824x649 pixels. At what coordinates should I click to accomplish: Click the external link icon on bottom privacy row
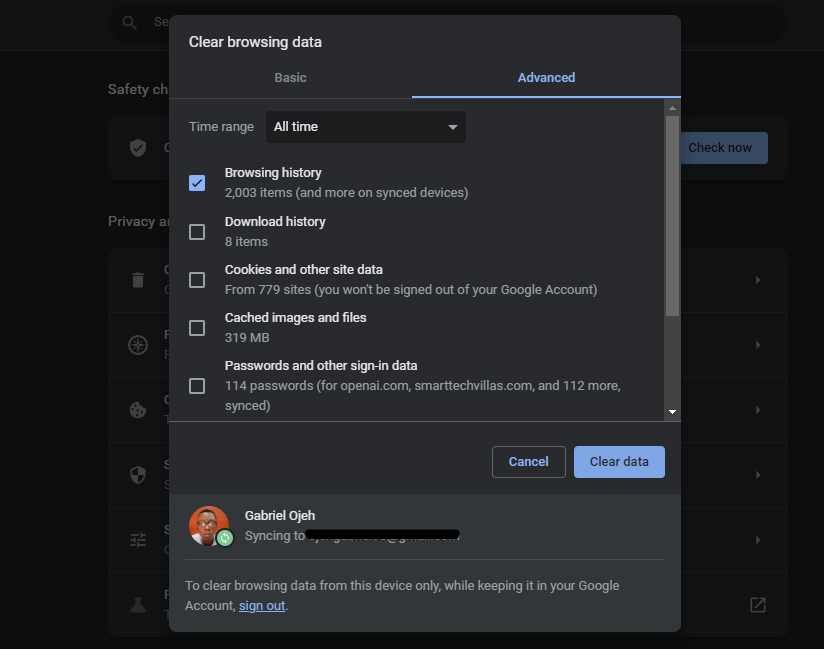coord(757,604)
